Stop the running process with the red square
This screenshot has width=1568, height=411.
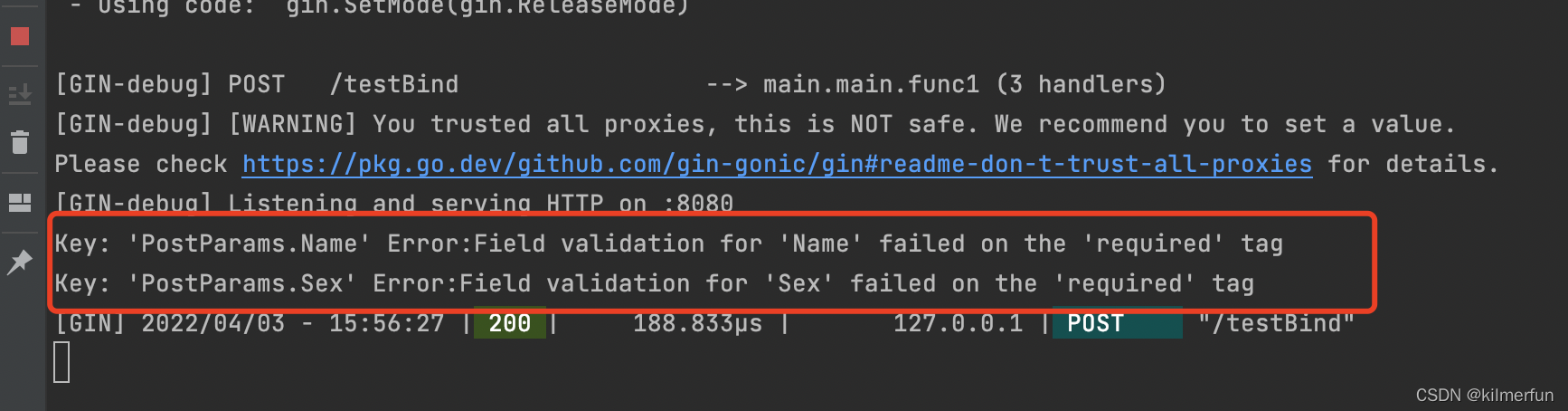click(x=20, y=36)
